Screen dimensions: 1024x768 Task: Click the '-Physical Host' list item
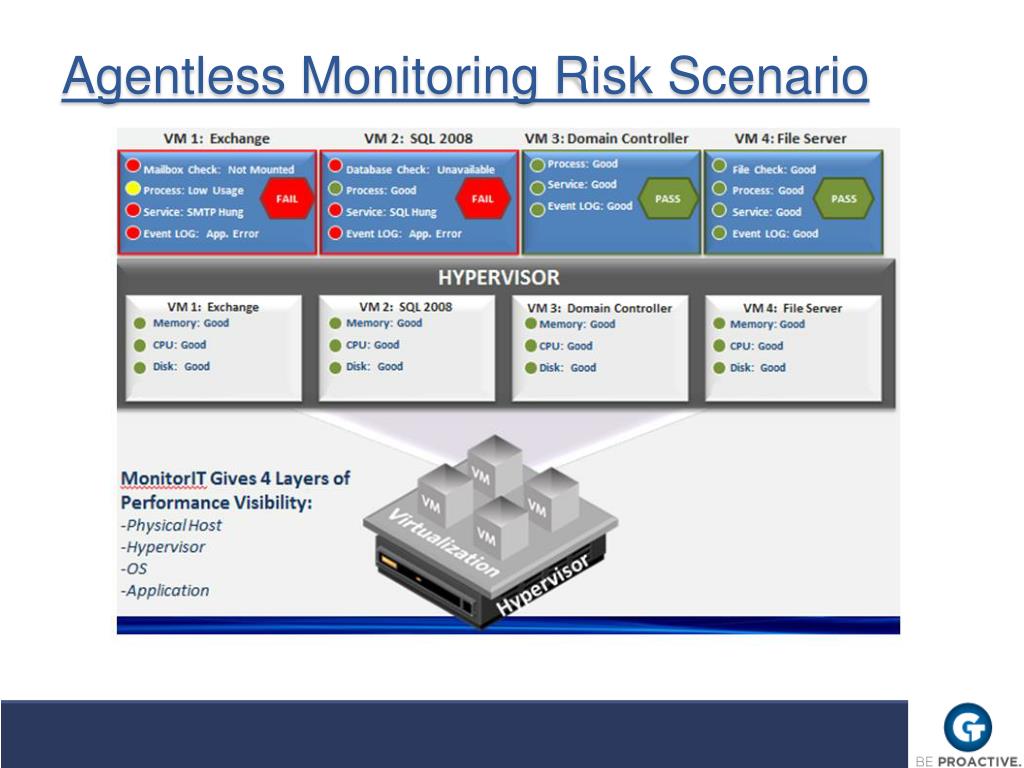[x=171, y=525]
